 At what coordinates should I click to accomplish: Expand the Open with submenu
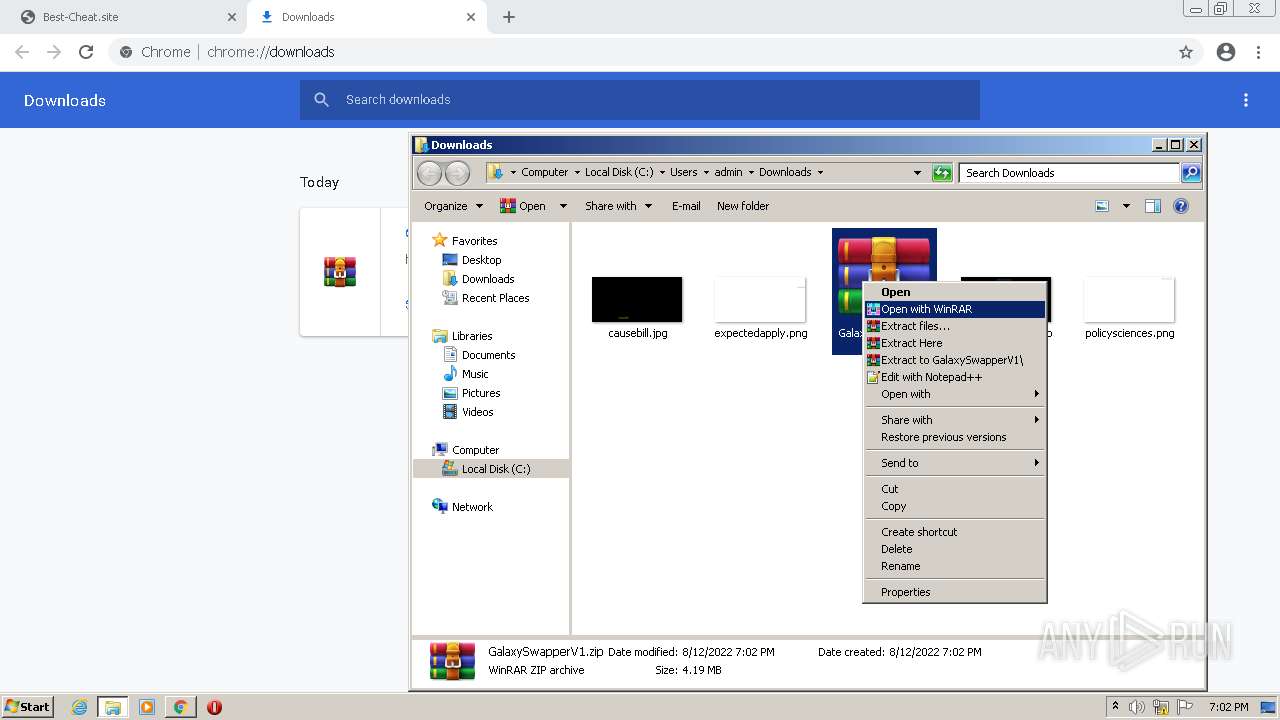coord(955,394)
